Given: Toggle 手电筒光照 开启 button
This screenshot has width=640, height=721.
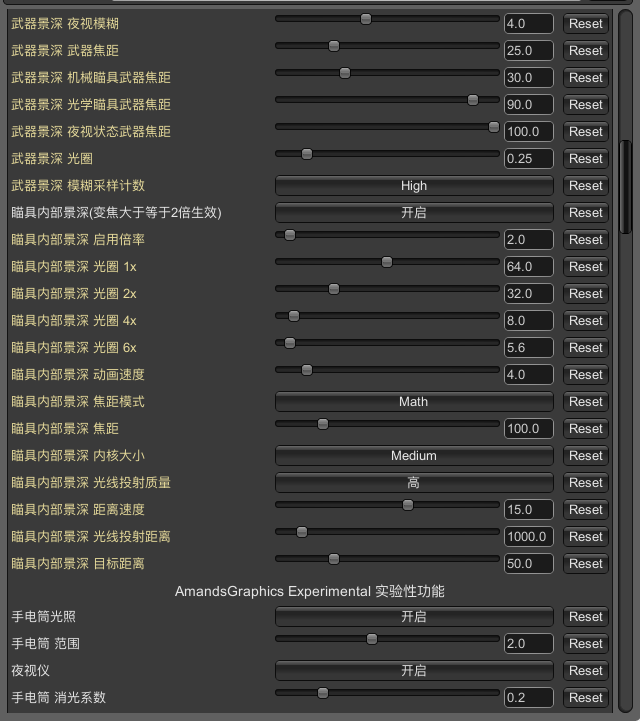Looking at the screenshot, I should click(414, 617).
